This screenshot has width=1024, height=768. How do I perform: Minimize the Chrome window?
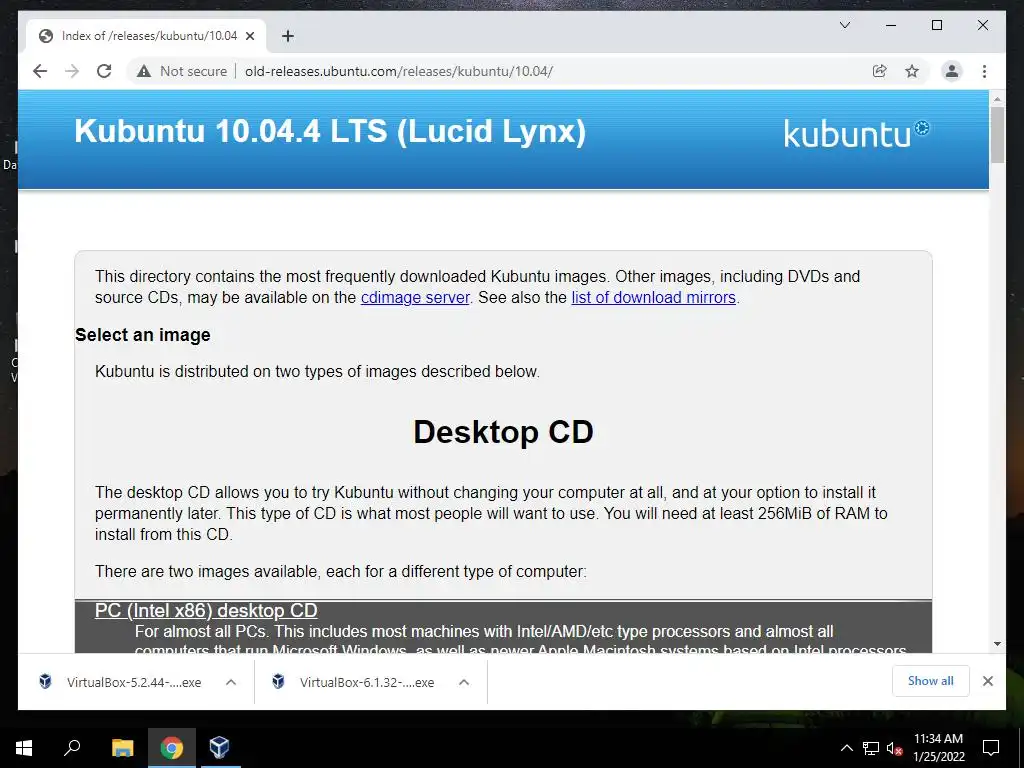[891, 25]
